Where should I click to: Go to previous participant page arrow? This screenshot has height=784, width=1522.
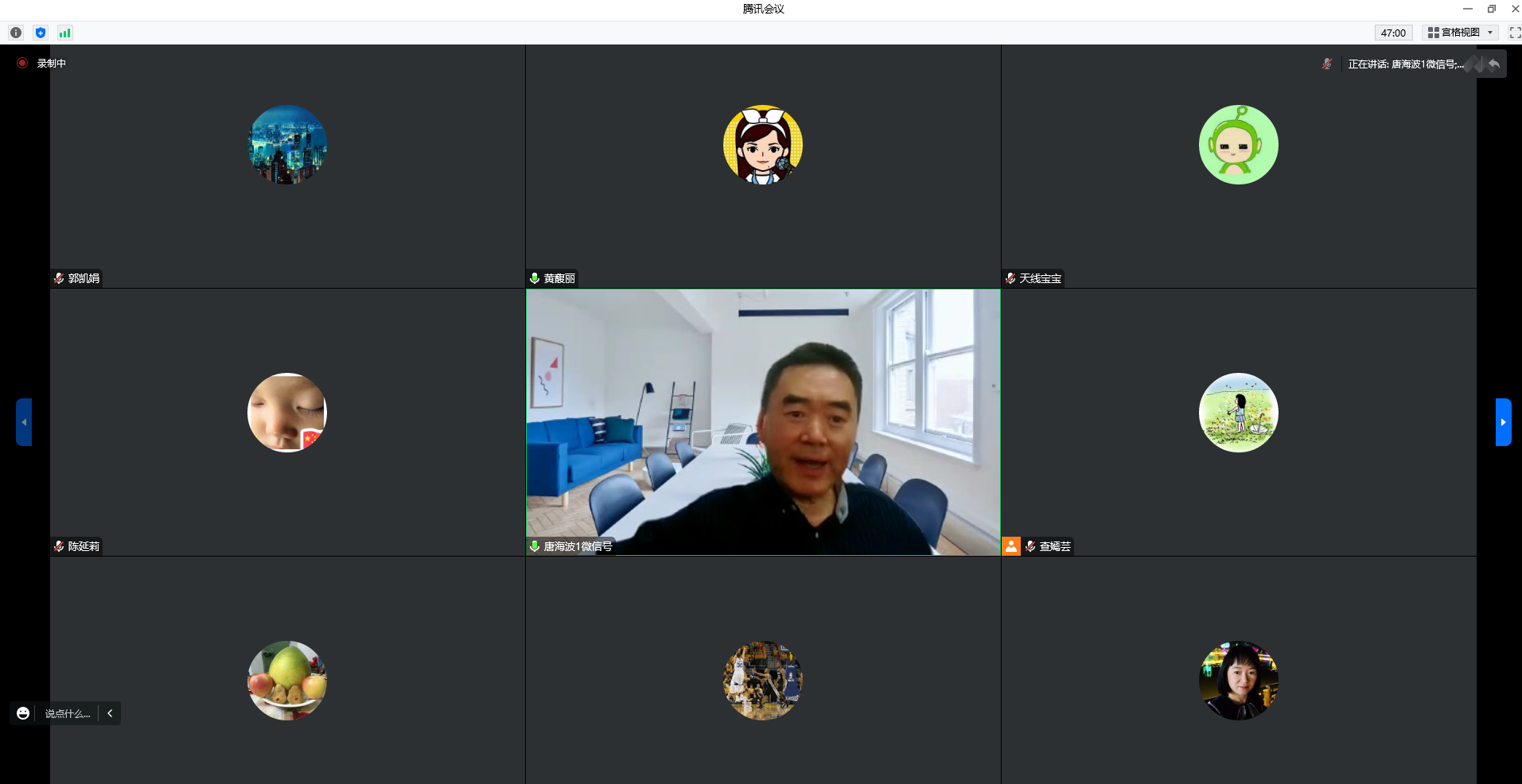pos(24,422)
